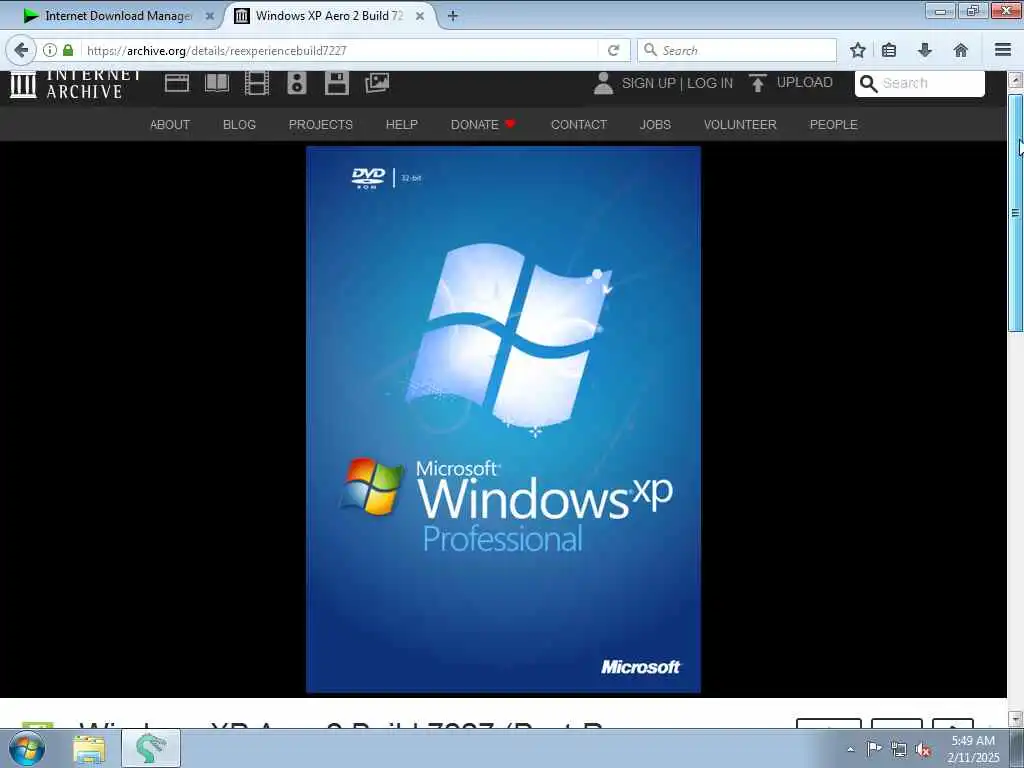Focus the browser Search box
The width and height of the screenshot is (1024, 768).
(737, 50)
